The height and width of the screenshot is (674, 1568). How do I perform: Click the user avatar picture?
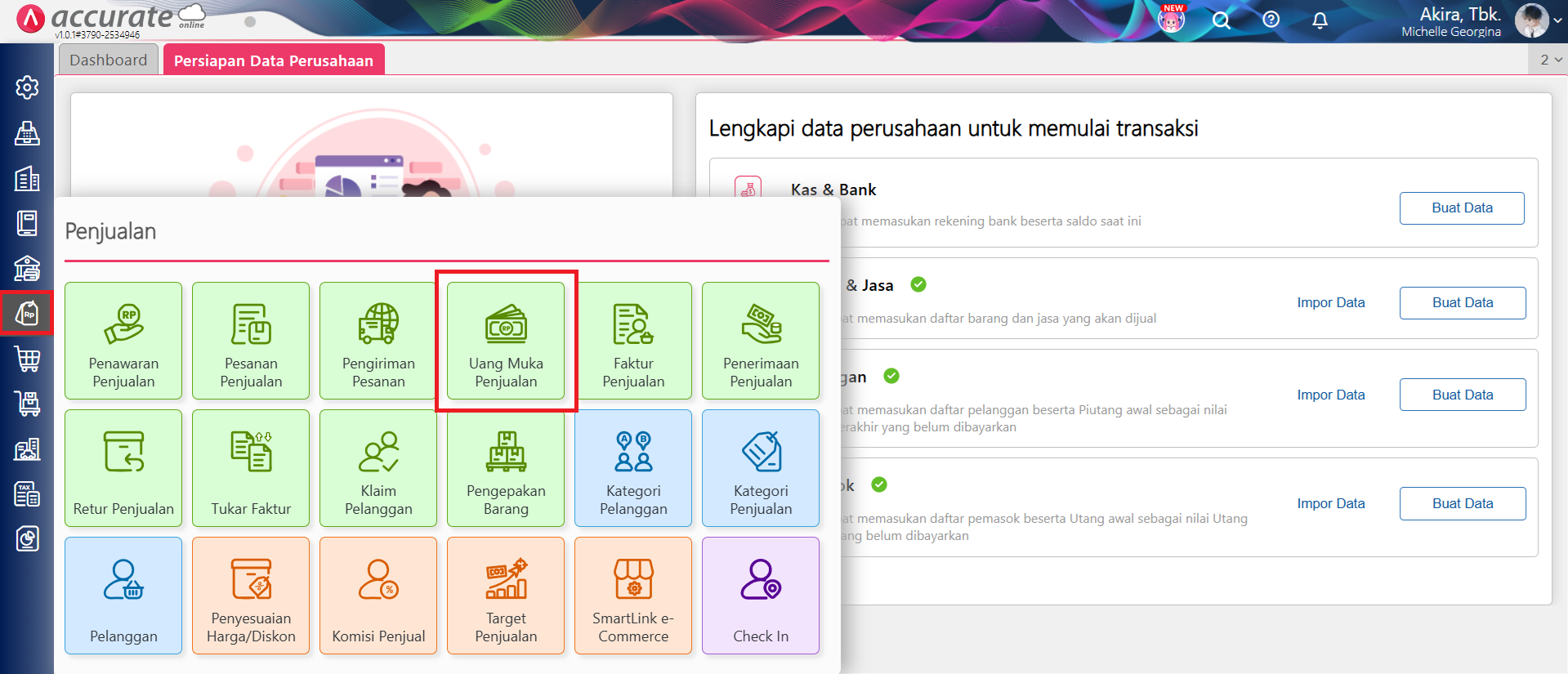click(x=1531, y=20)
